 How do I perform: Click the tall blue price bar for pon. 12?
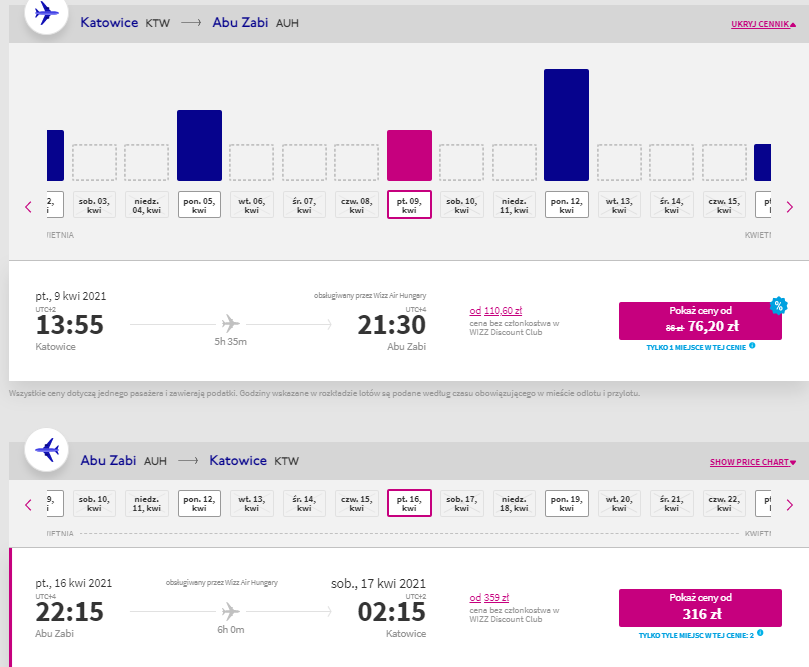tap(567, 125)
